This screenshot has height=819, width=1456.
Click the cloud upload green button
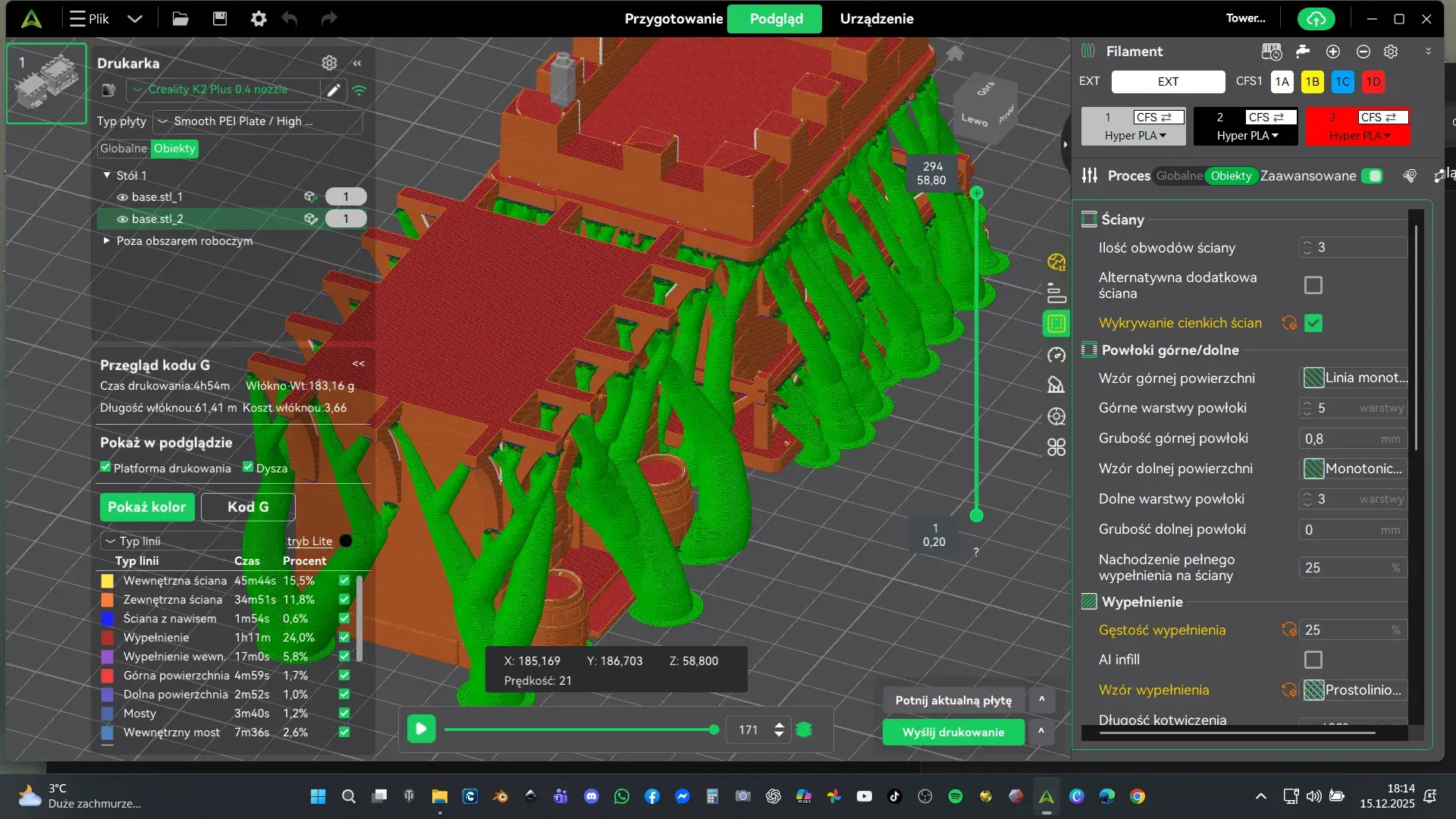[1316, 19]
